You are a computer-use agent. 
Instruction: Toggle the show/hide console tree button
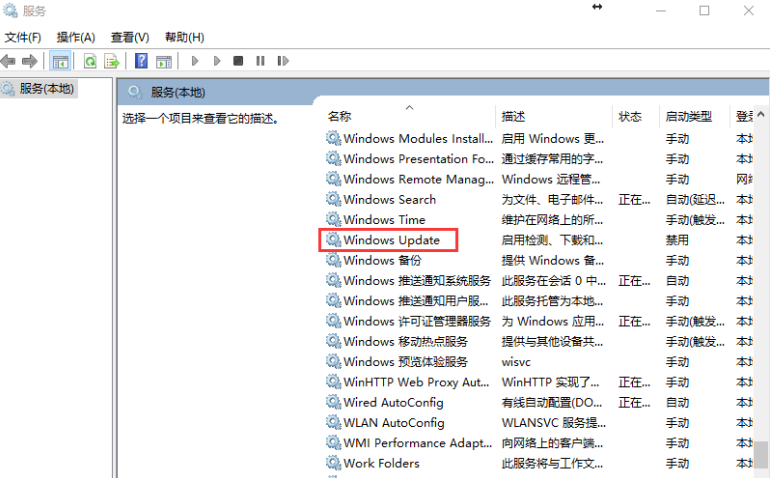pos(60,61)
